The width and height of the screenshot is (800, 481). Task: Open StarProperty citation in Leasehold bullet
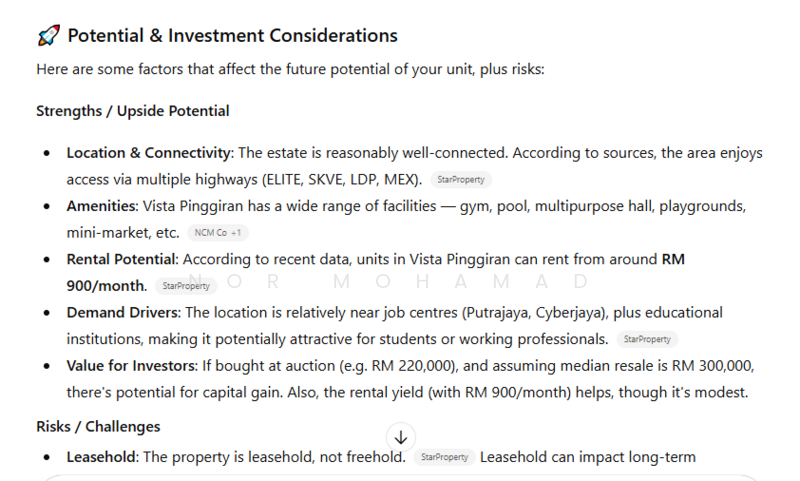(x=444, y=457)
